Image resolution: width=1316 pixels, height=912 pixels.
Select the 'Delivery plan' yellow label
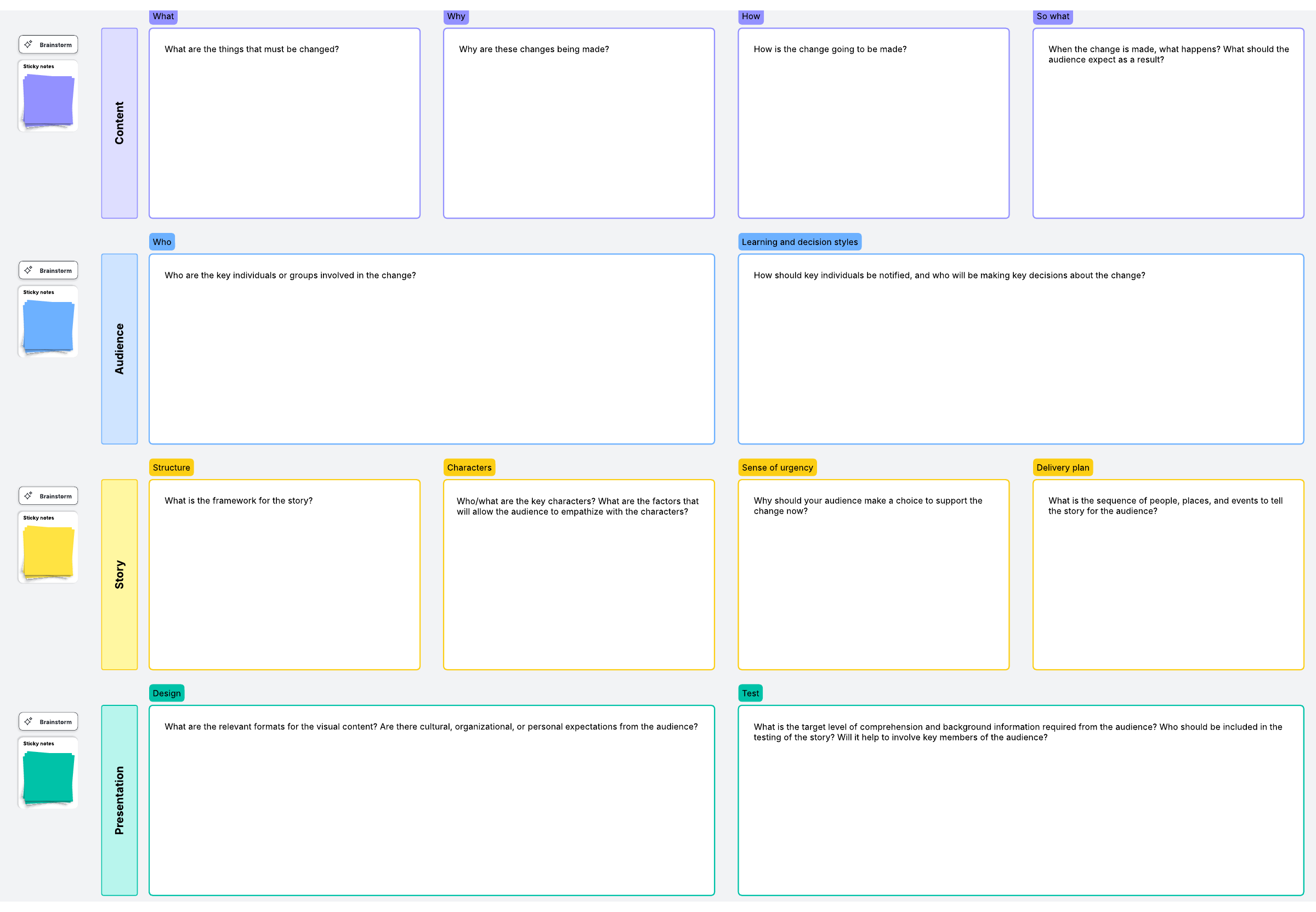[x=1062, y=468]
